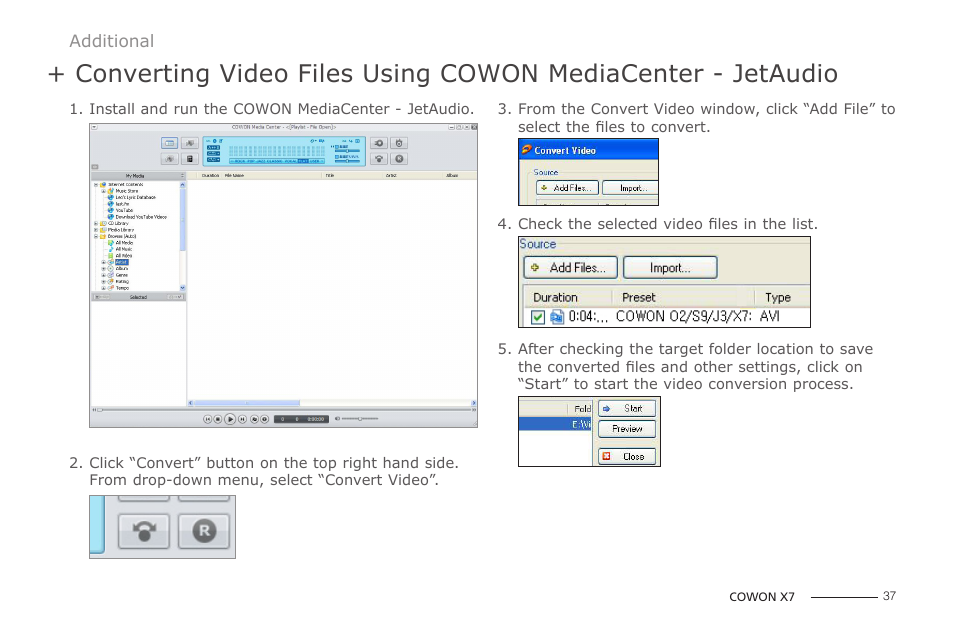Open the My Media panel header dropdown
This screenshot has height=623, width=954.
click(183, 176)
